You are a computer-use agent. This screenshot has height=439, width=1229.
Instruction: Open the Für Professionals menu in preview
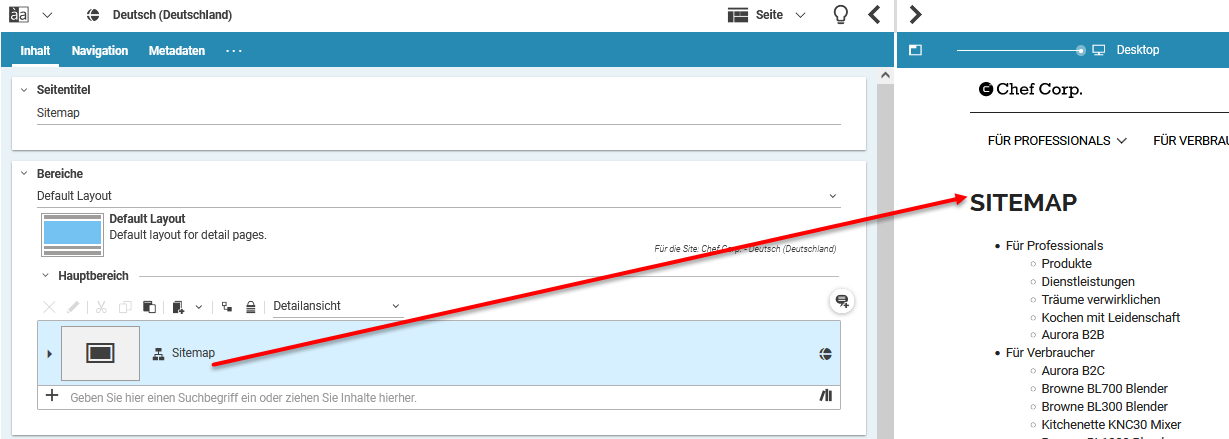click(1057, 141)
